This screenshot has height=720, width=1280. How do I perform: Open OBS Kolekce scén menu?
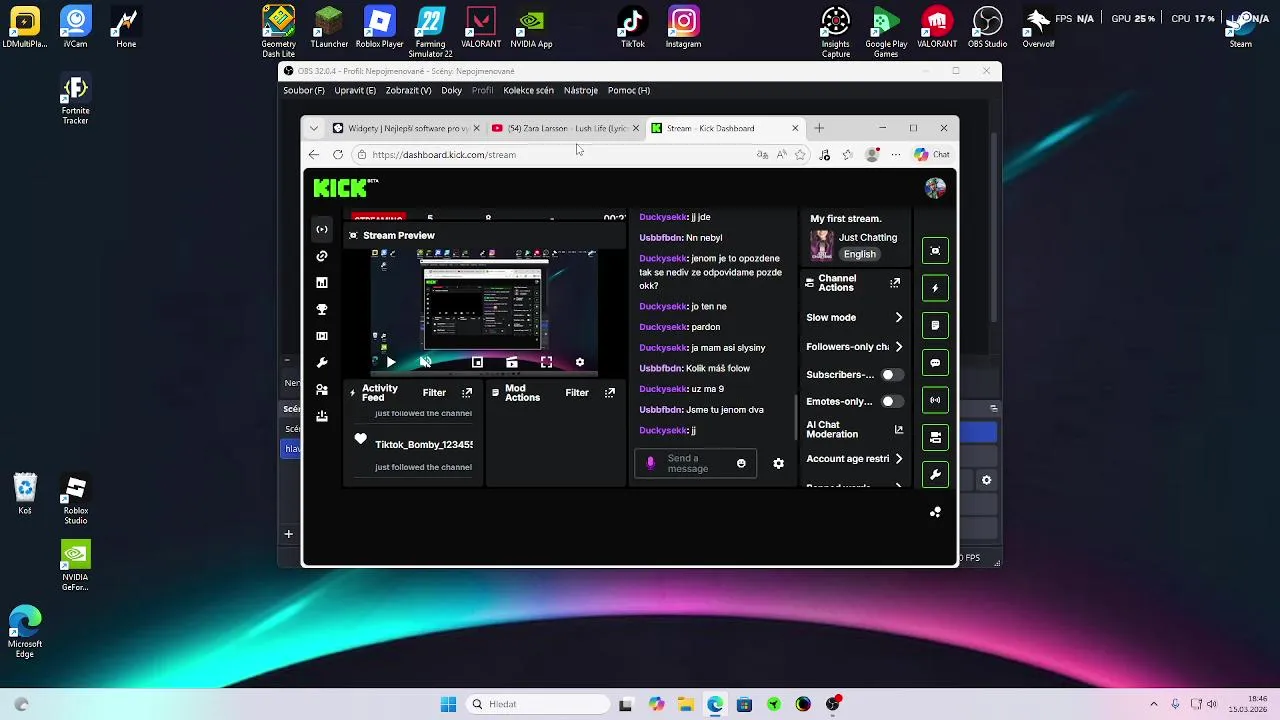(x=529, y=90)
